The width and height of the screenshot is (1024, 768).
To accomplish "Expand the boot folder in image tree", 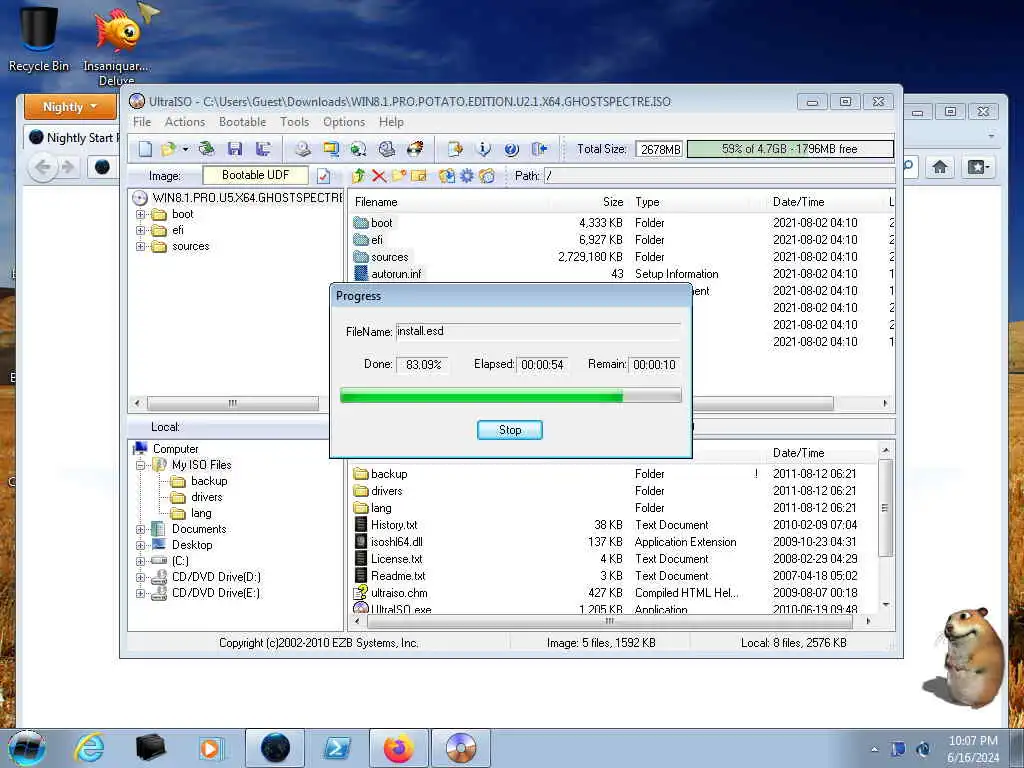I will click(140, 214).
